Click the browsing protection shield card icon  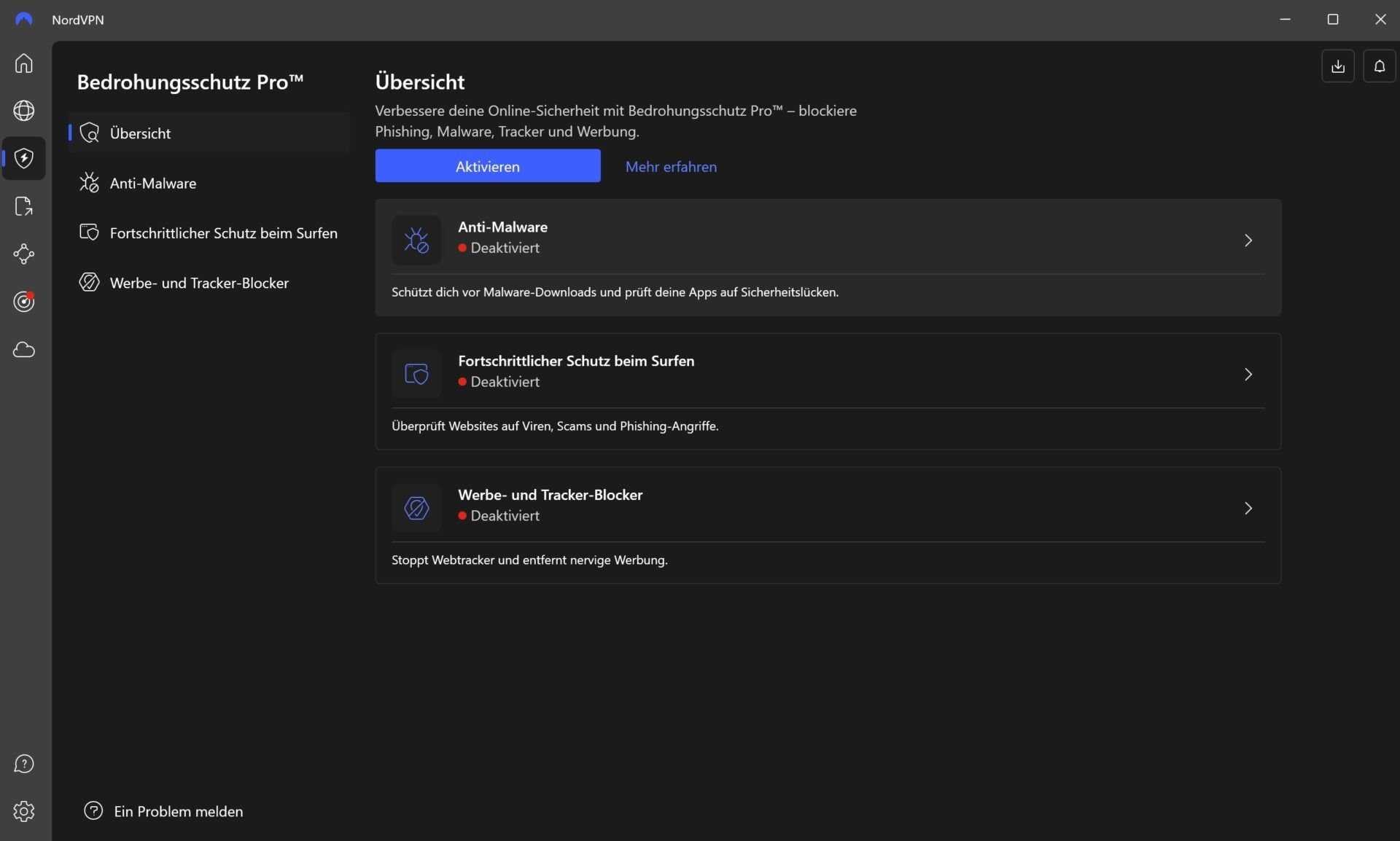416,374
